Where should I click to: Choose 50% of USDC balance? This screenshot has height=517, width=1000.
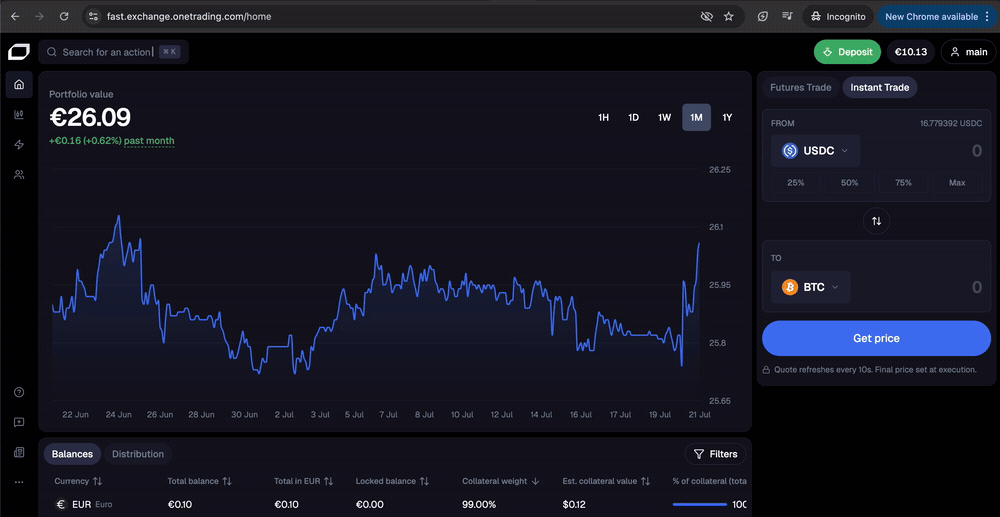(849, 183)
